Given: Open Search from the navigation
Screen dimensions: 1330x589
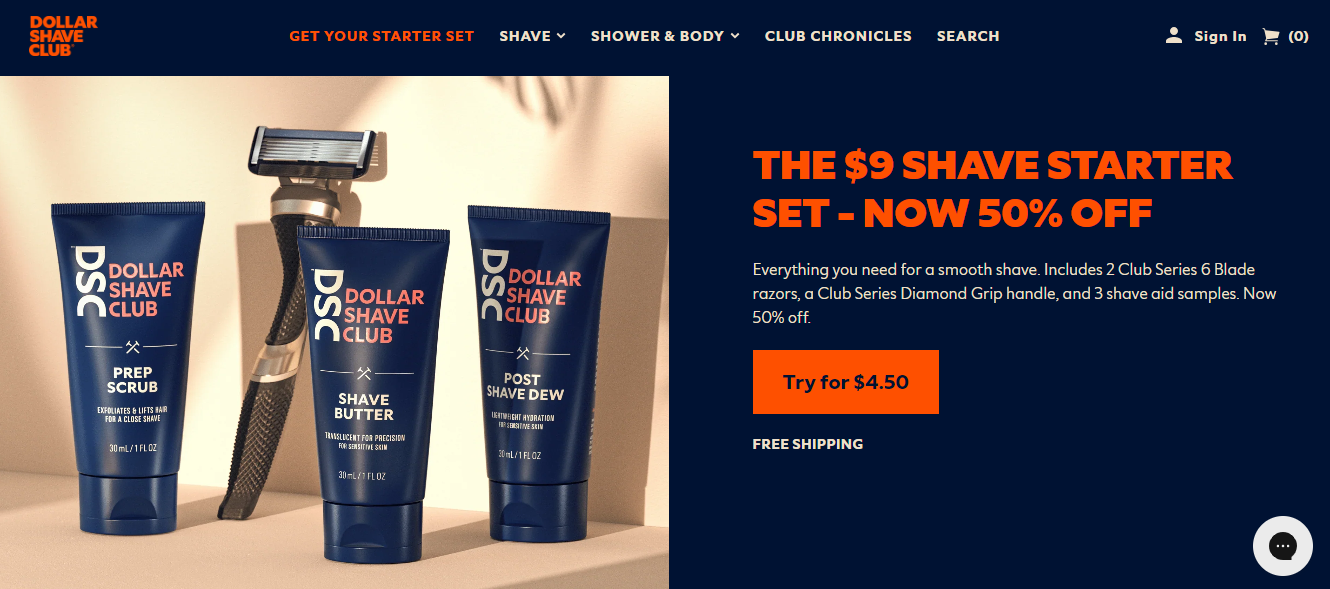Looking at the screenshot, I should coord(968,36).
